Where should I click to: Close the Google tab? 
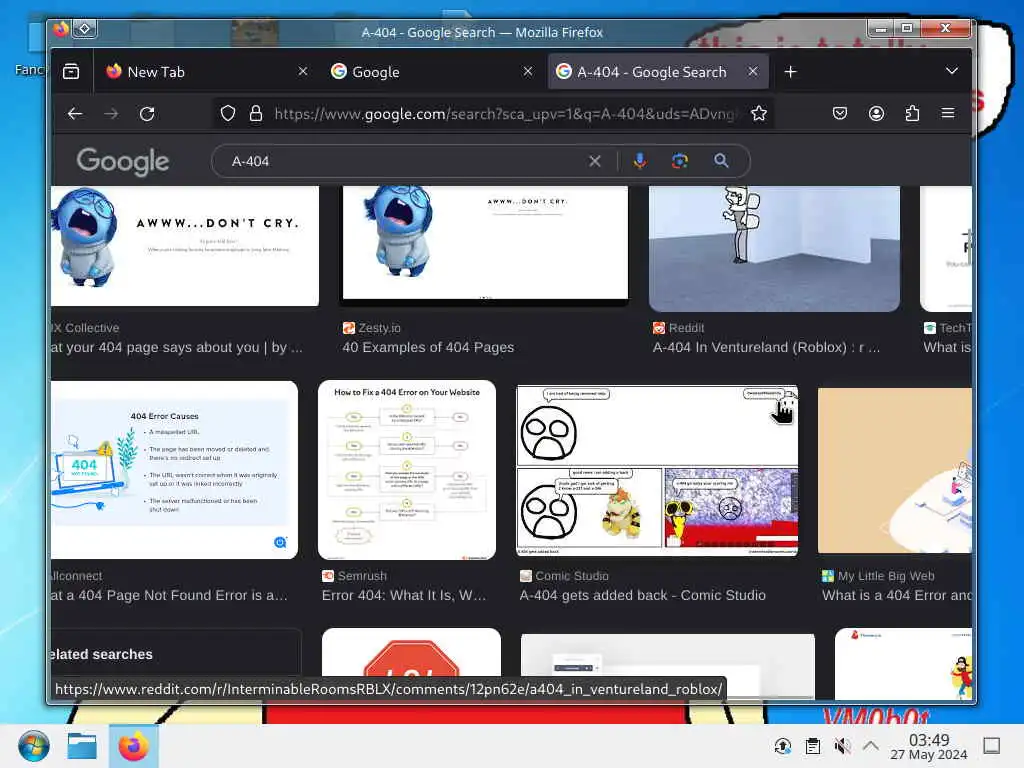point(528,71)
